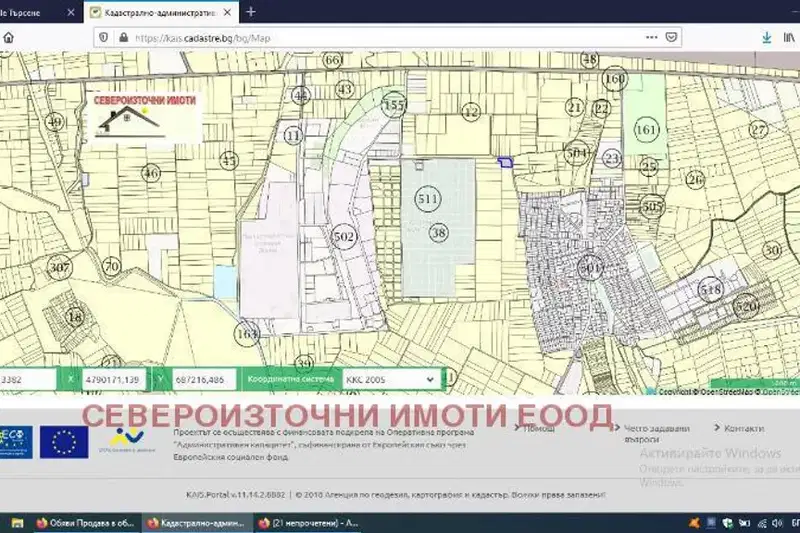The image size is (800, 533).
Task: Click the Pocket save icon
Action: pyautogui.click(x=671, y=37)
